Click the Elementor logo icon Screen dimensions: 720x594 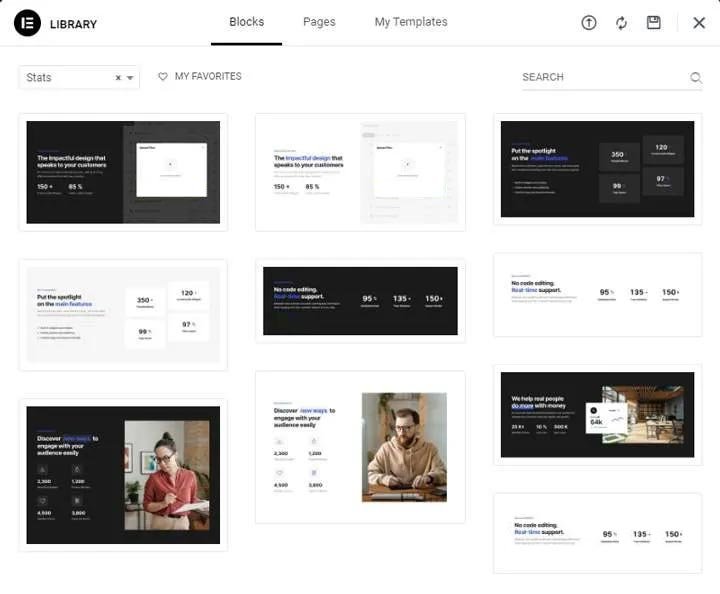tap(27, 23)
